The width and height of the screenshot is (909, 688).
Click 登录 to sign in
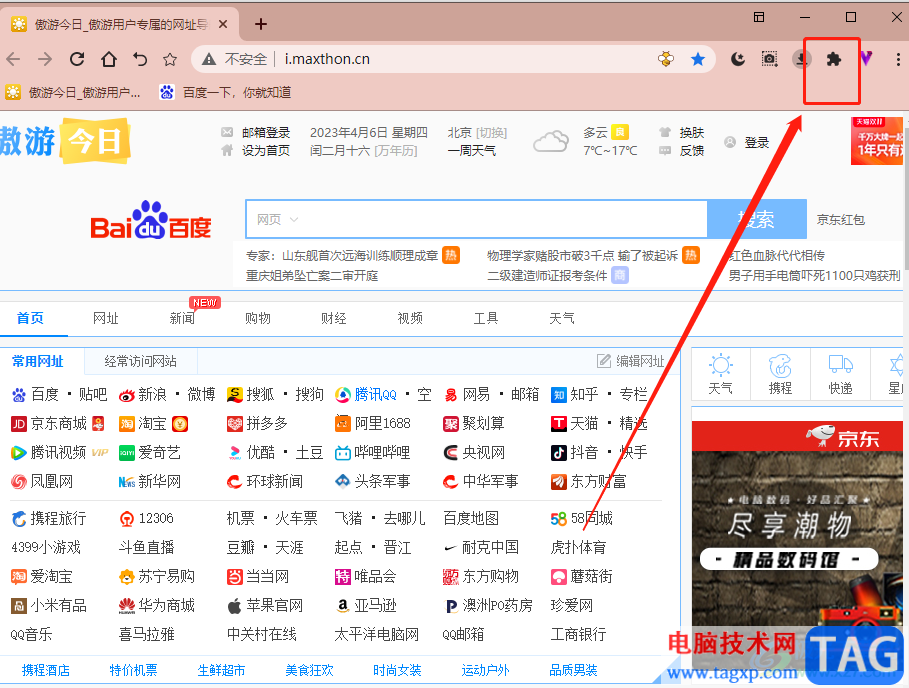tap(757, 143)
